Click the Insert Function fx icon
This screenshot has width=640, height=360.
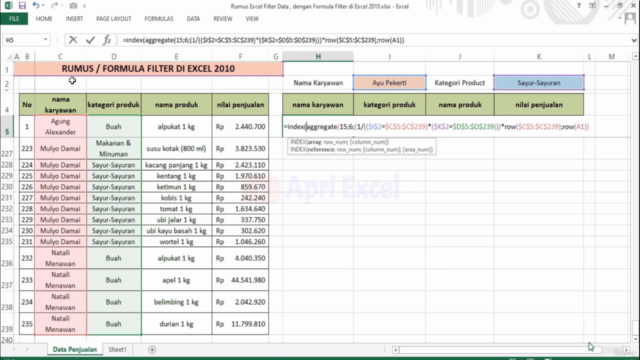(x=107, y=40)
